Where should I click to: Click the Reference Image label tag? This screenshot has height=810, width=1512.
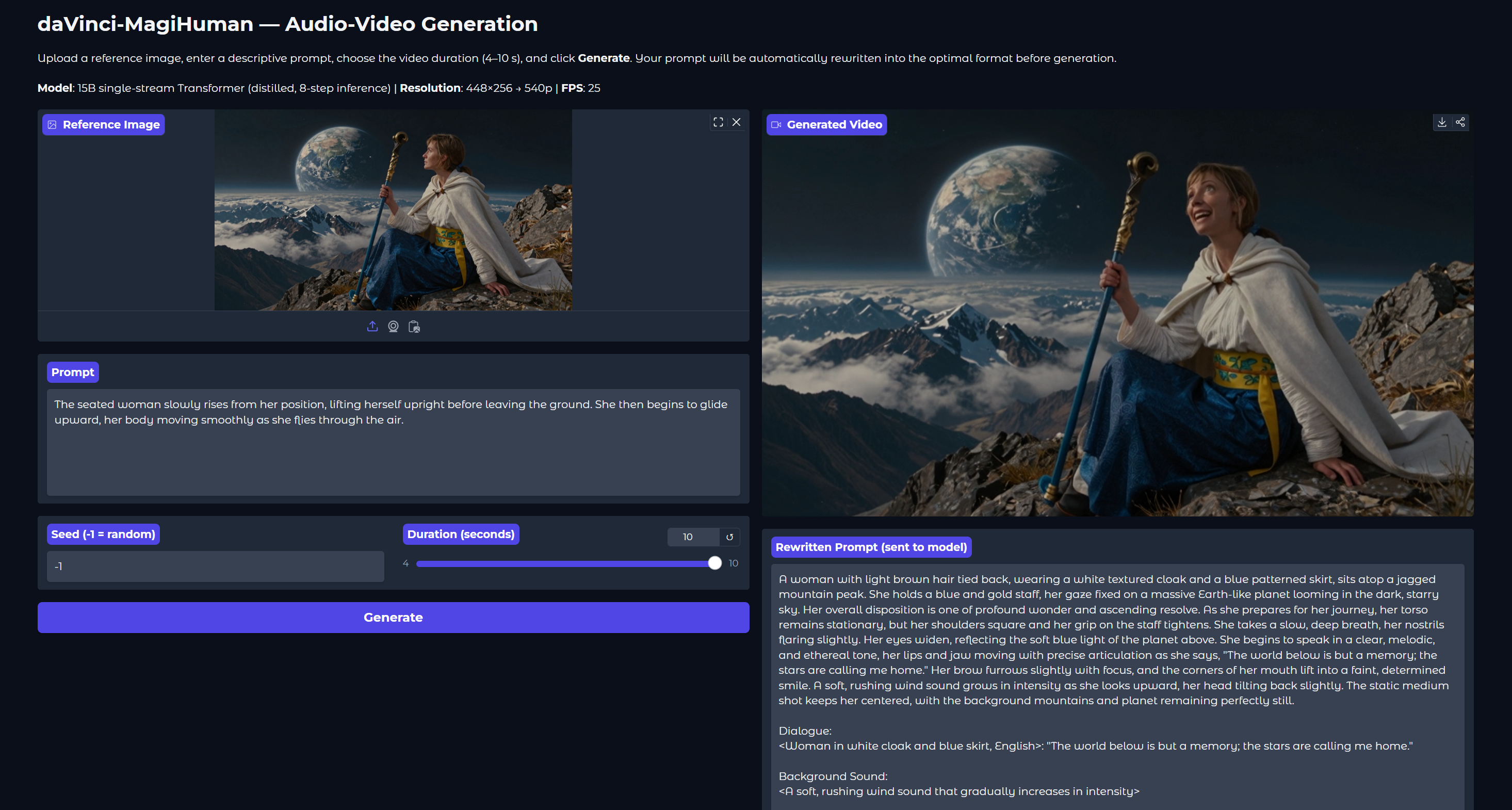pyautogui.click(x=104, y=124)
